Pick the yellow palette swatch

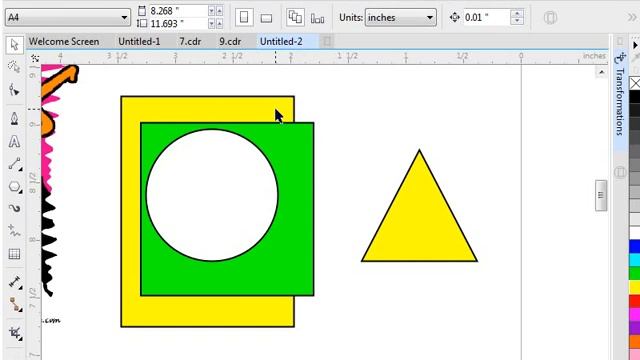tap(635, 287)
